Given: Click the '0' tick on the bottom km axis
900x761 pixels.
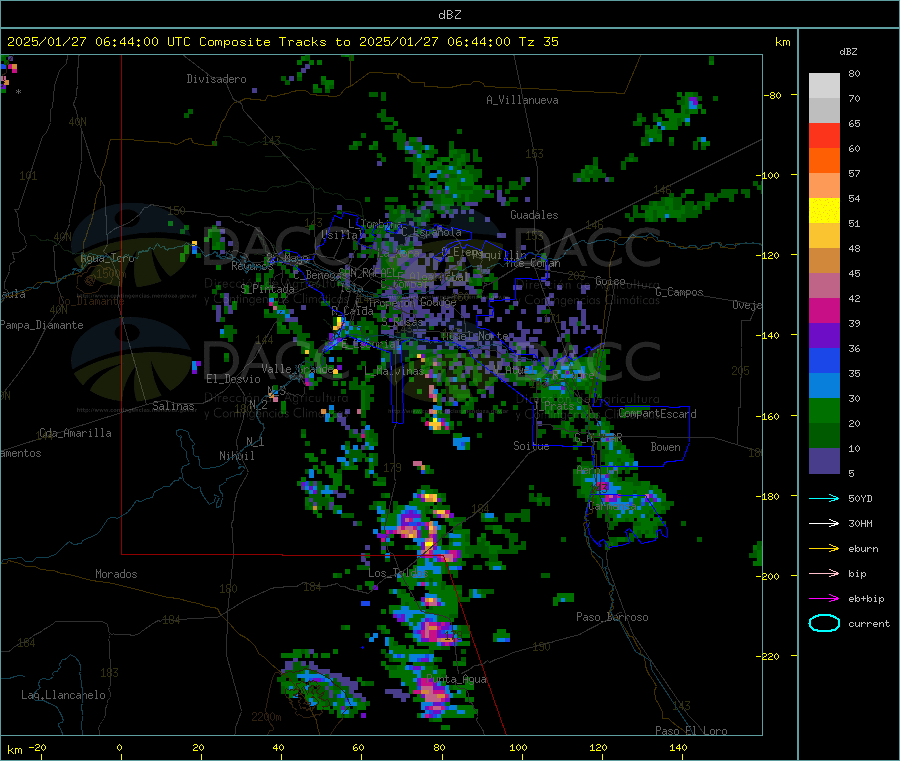Looking at the screenshot, I should click(x=119, y=747).
